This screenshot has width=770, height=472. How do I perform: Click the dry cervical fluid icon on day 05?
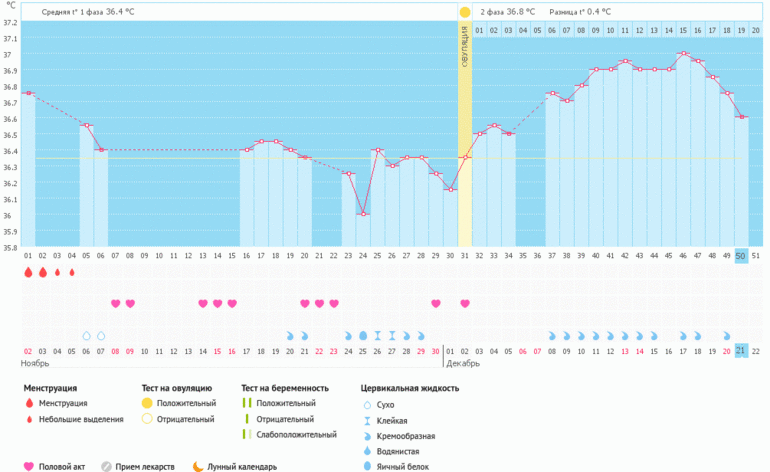[x=87, y=335]
